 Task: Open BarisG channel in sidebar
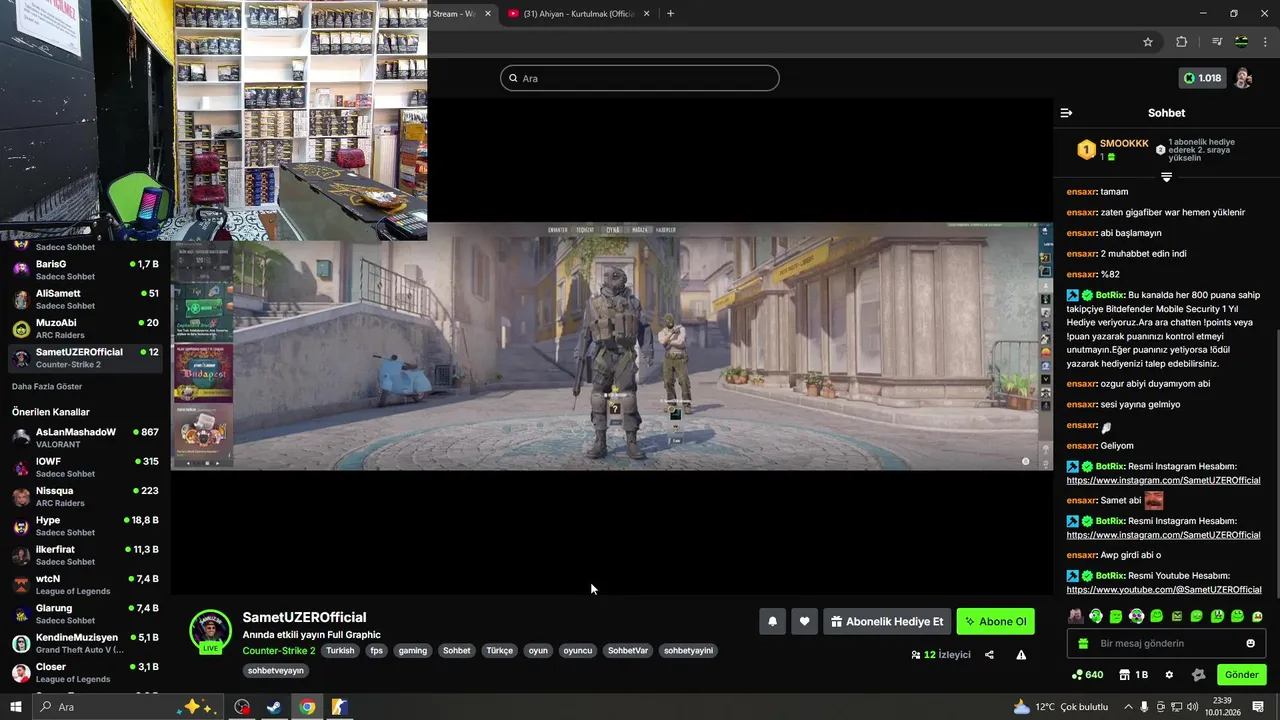click(85, 270)
